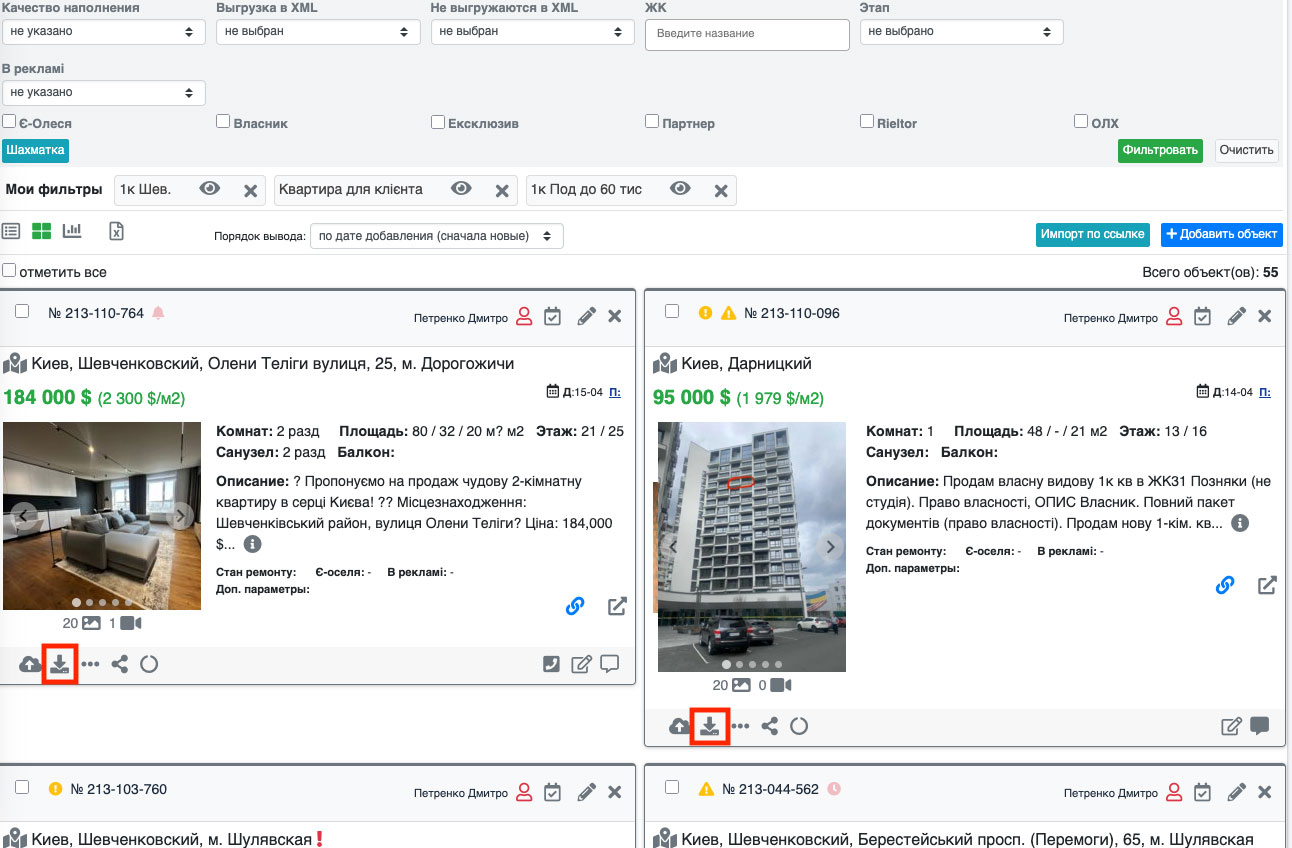Open the 'Этап' dropdown

click(960, 32)
